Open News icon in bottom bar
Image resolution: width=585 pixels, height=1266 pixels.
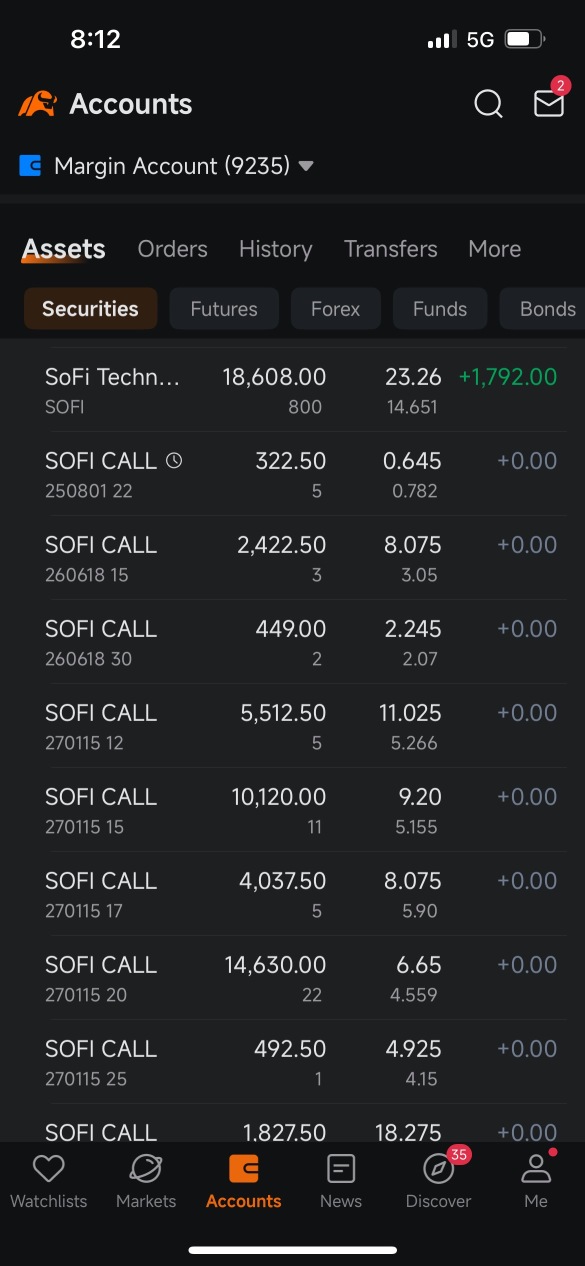pyautogui.click(x=341, y=1168)
